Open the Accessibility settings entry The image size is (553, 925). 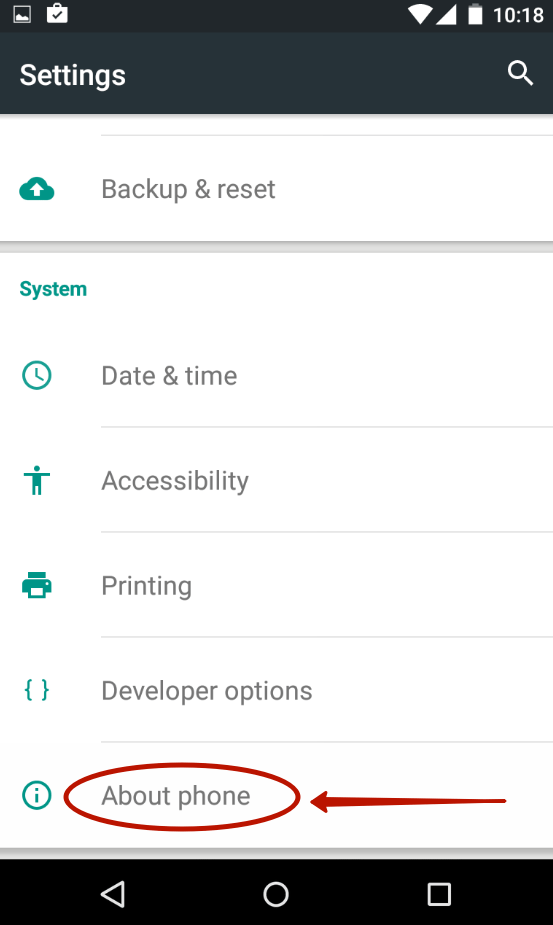(276, 480)
